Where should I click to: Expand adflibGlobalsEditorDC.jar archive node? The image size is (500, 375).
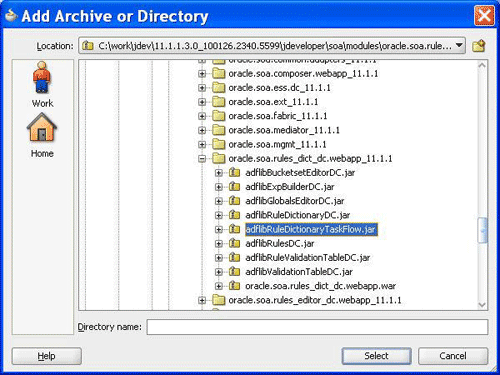(219, 201)
